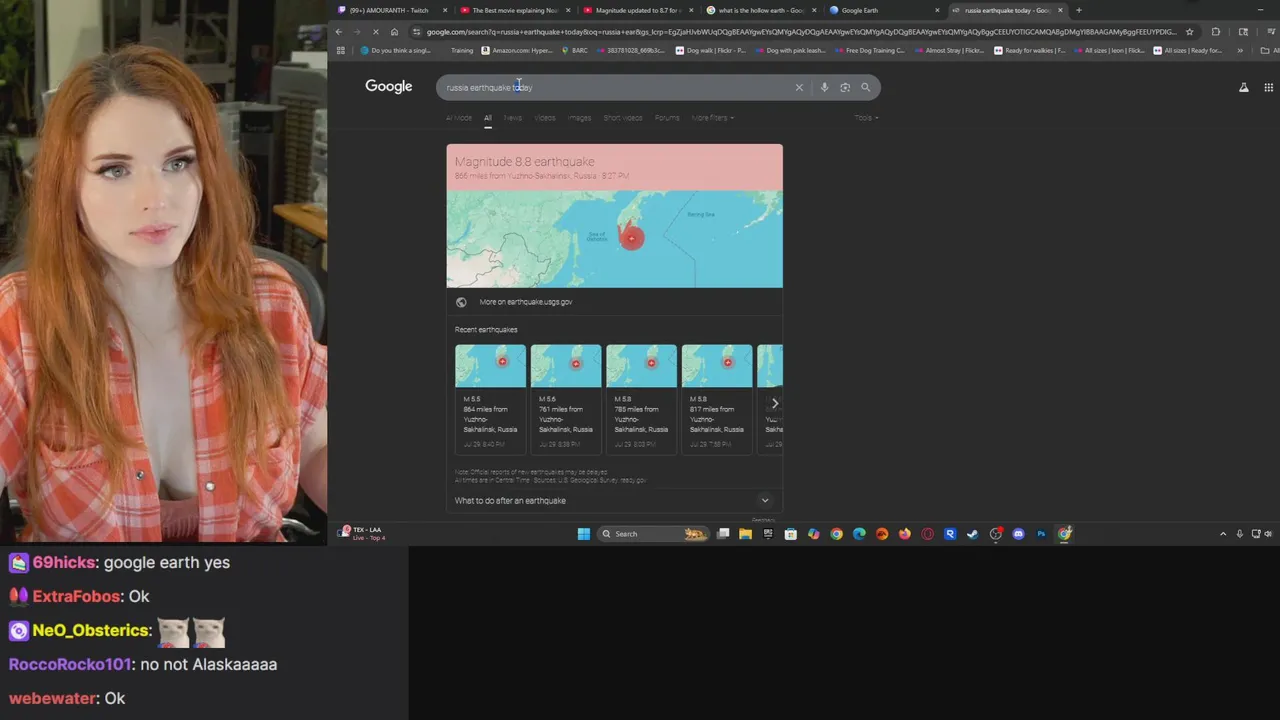Launch Chrome from the taskbar
Image resolution: width=1280 pixels, height=720 pixels.
[836, 534]
